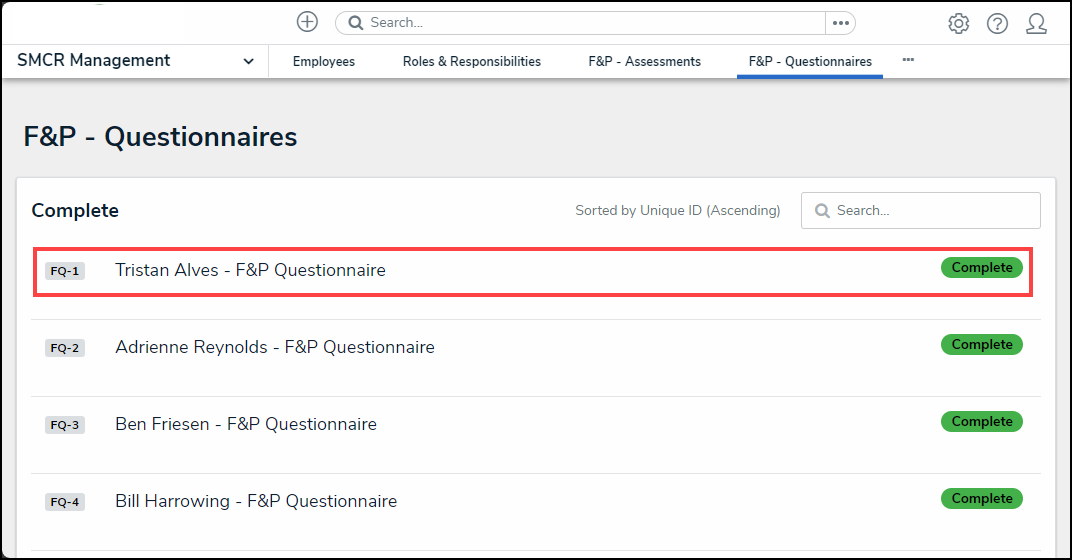
Task: Click the top search magnifier icon
Action: (x=356, y=23)
